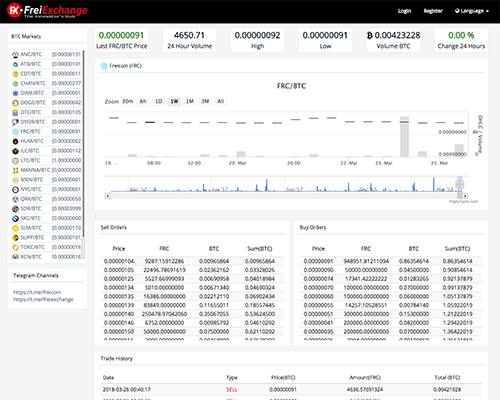The height and width of the screenshot is (400, 500).
Task: Open the Register page
Action: (433, 11)
